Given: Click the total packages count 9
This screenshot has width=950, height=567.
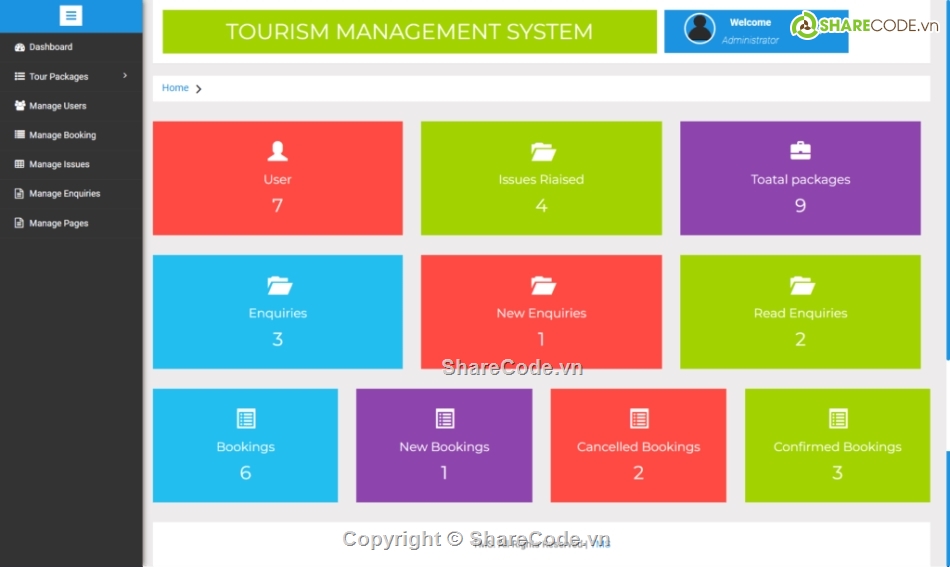Looking at the screenshot, I should [x=800, y=206].
